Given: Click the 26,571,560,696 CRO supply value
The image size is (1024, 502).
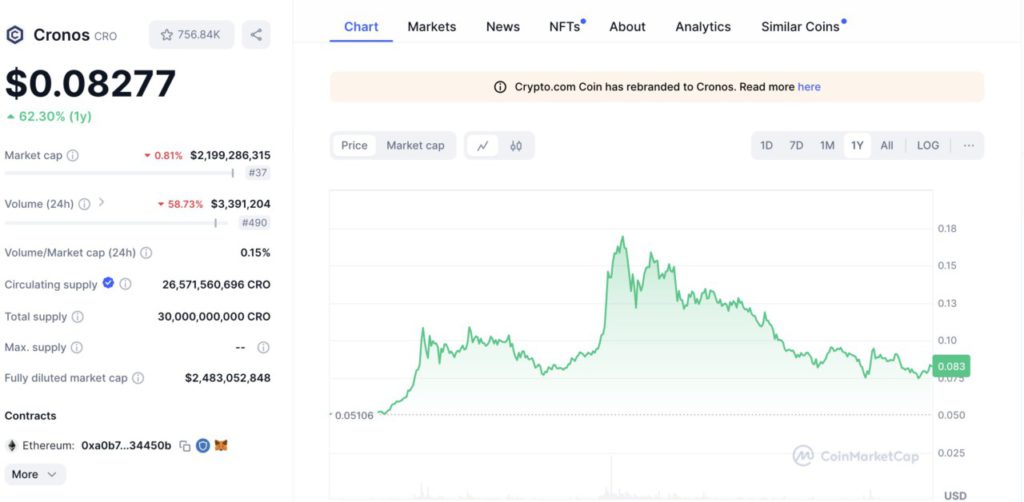Looking at the screenshot, I should coord(216,285).
